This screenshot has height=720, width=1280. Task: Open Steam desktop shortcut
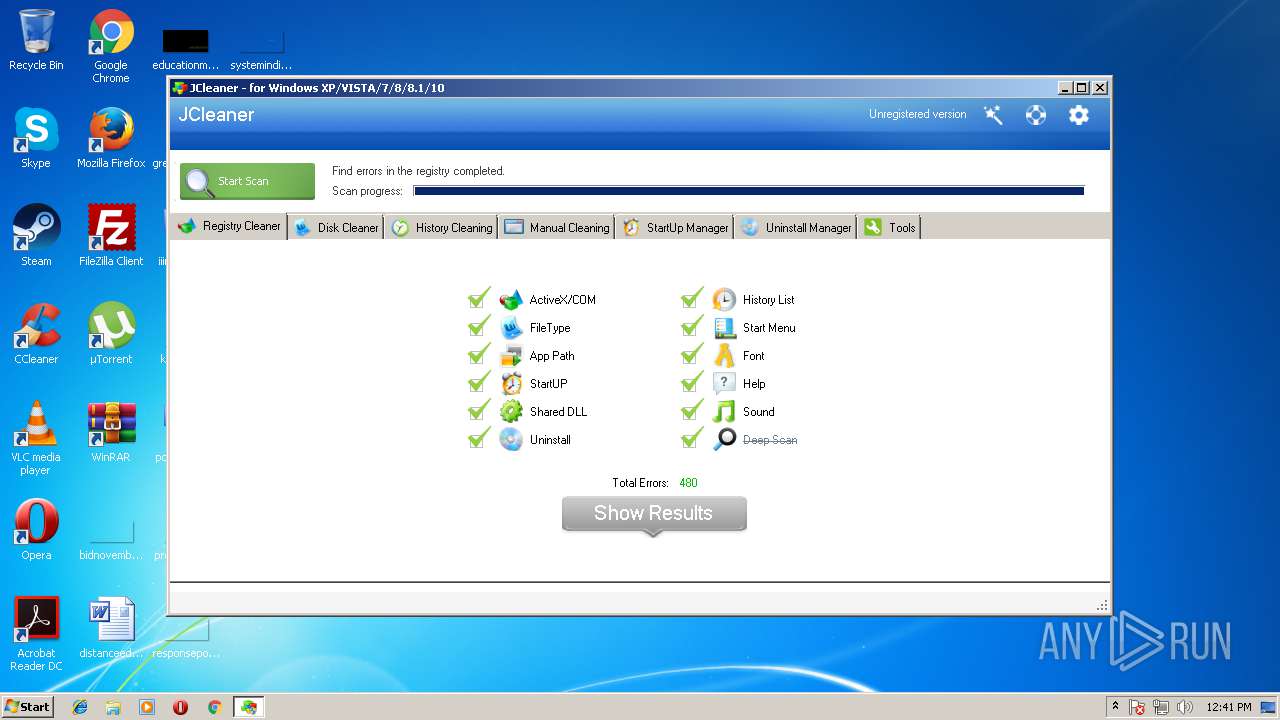(x=36, y=236)
